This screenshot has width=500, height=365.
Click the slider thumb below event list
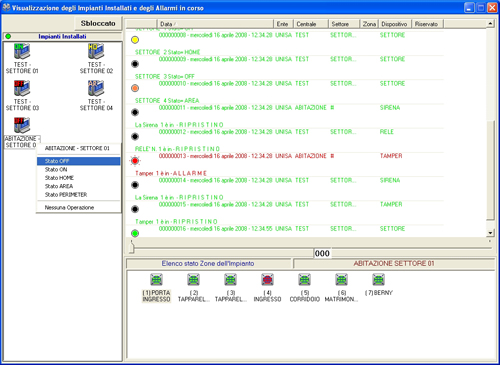(132, 247)
